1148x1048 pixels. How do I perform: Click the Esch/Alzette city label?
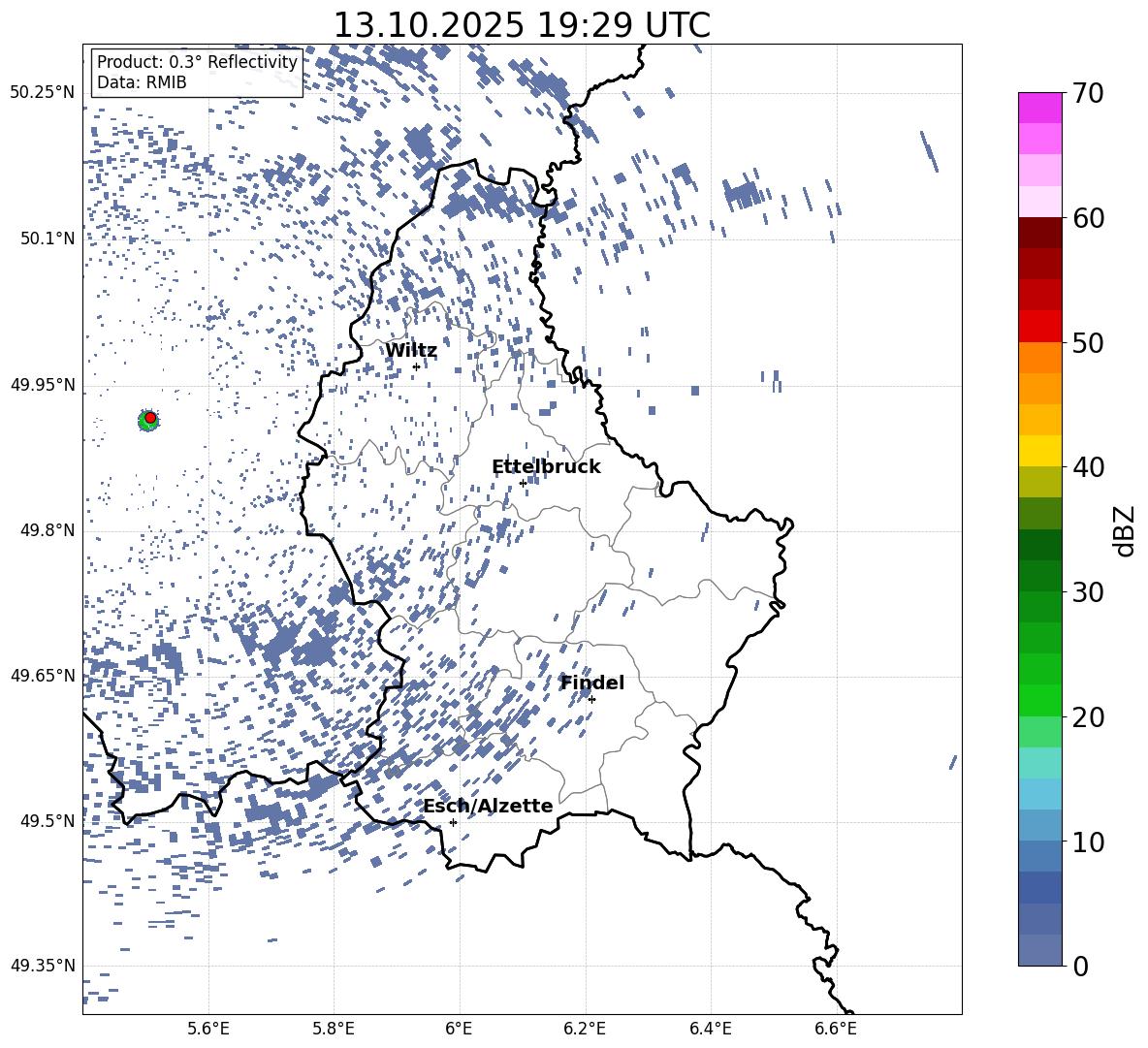488,806
